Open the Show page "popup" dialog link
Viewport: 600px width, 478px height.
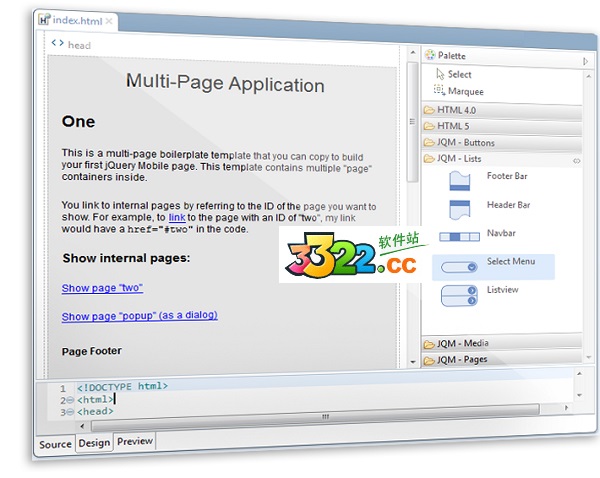(x=140, y=316)
